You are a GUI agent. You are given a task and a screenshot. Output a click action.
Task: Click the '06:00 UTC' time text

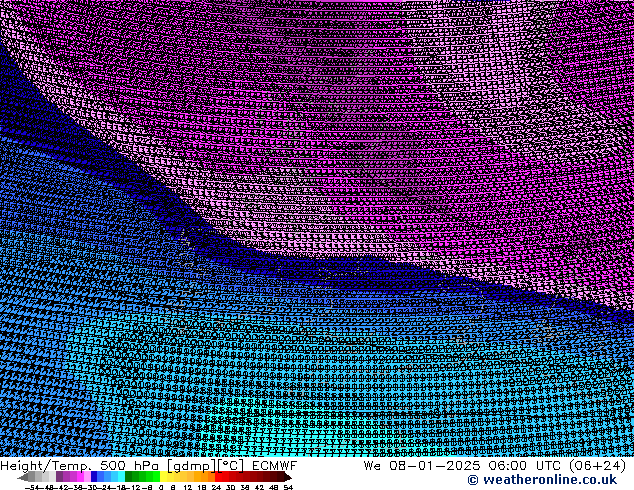(524, 466)
